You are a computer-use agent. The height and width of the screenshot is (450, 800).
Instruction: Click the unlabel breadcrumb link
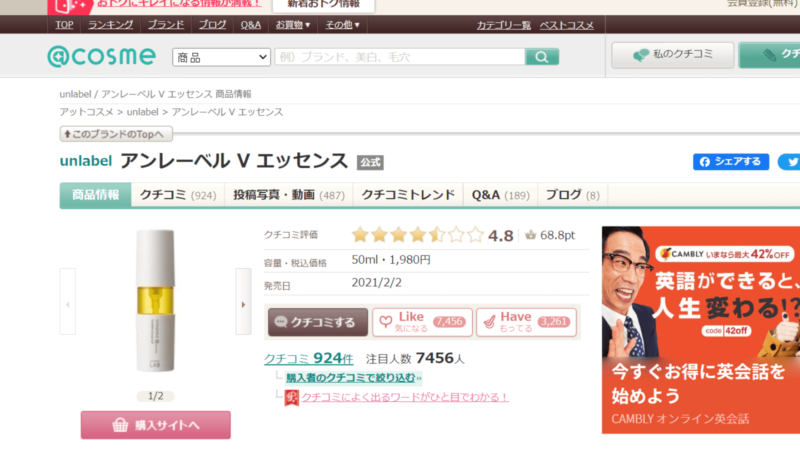[142, 112]
